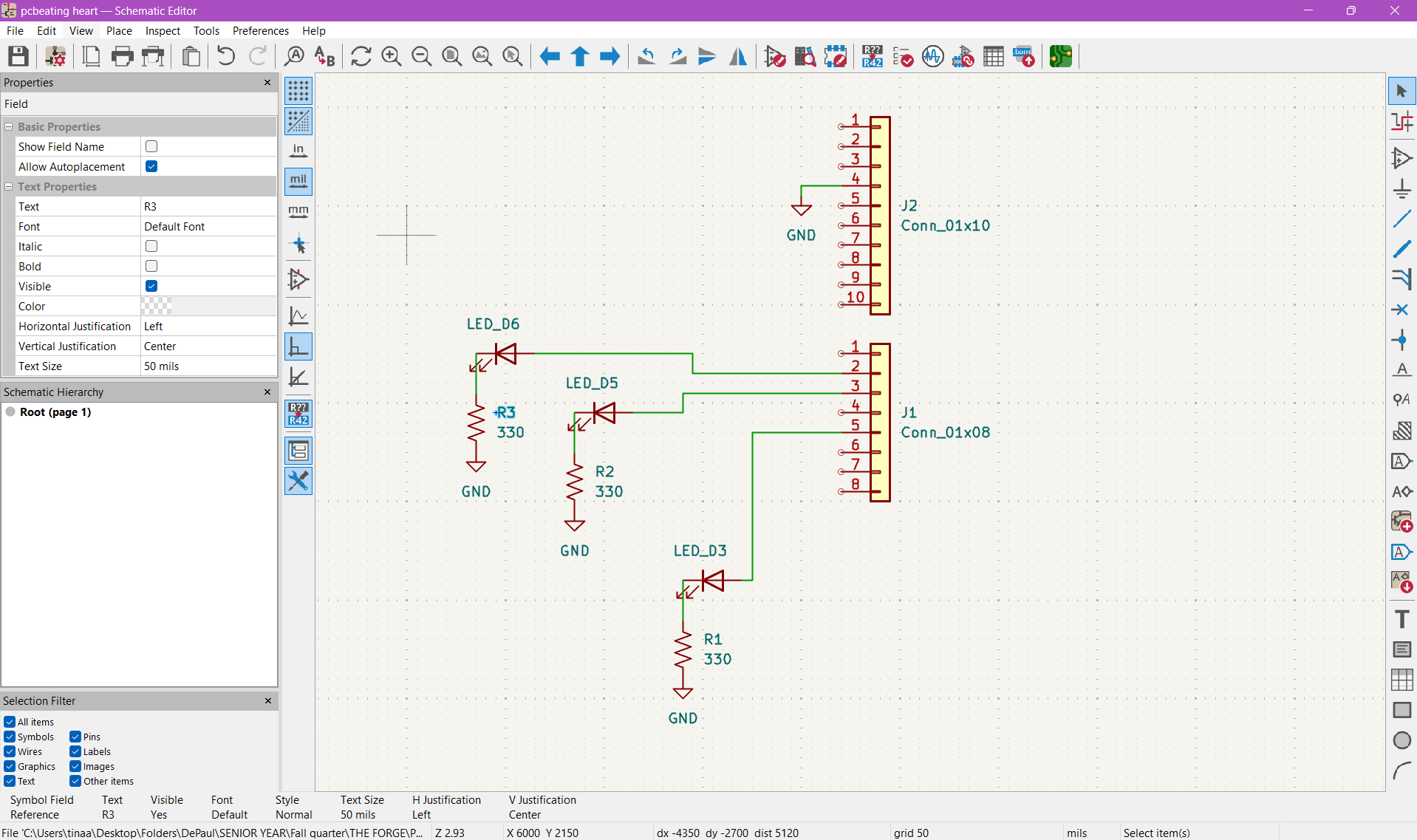
Task: Select the Add Junction tool
Action: [x=1401, y=341]
